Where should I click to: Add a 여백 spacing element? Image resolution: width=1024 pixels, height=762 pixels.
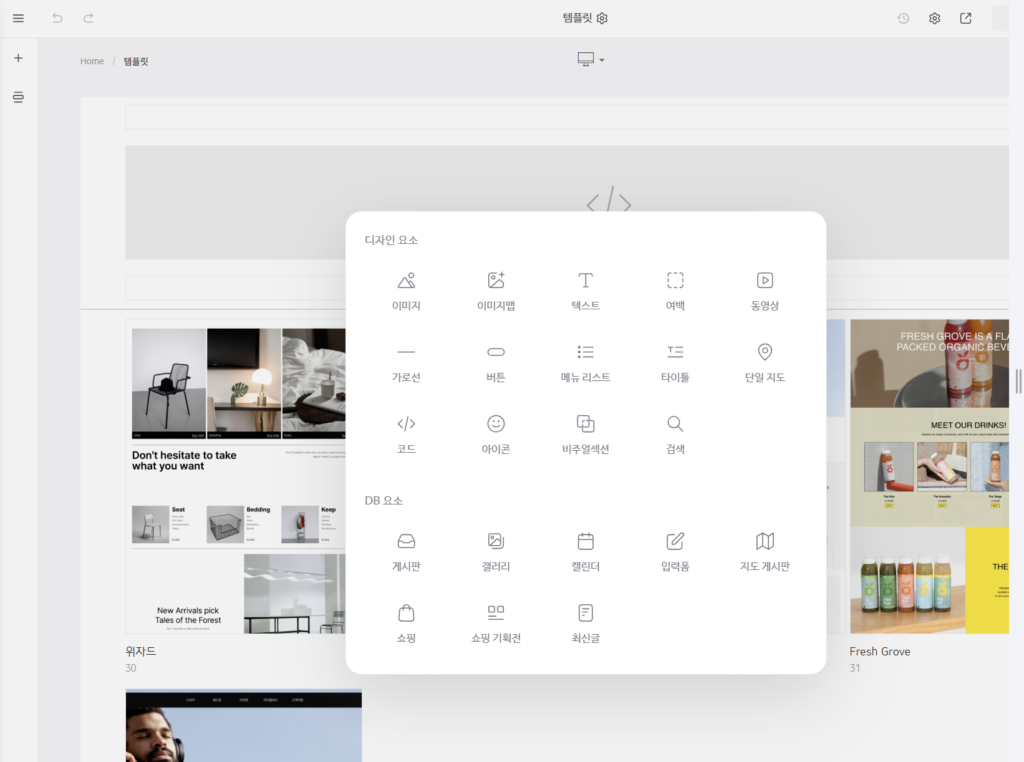(x=675, y=291)
